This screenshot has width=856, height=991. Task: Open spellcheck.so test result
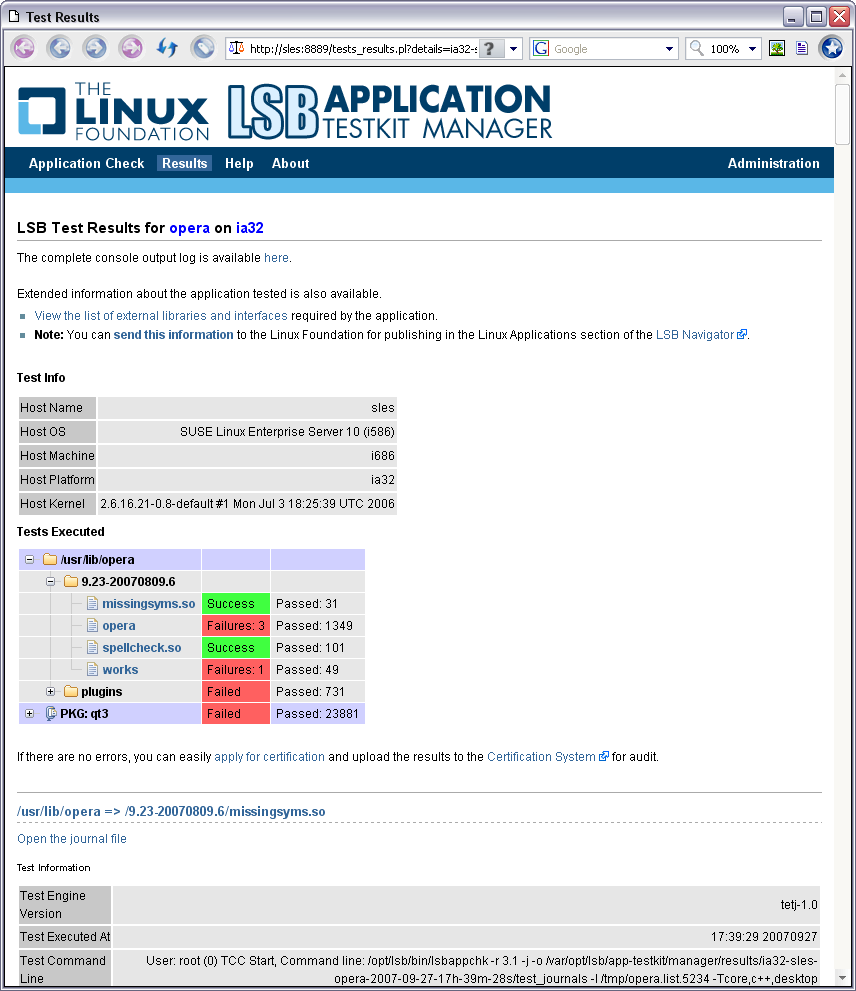(x=142, y=648)
